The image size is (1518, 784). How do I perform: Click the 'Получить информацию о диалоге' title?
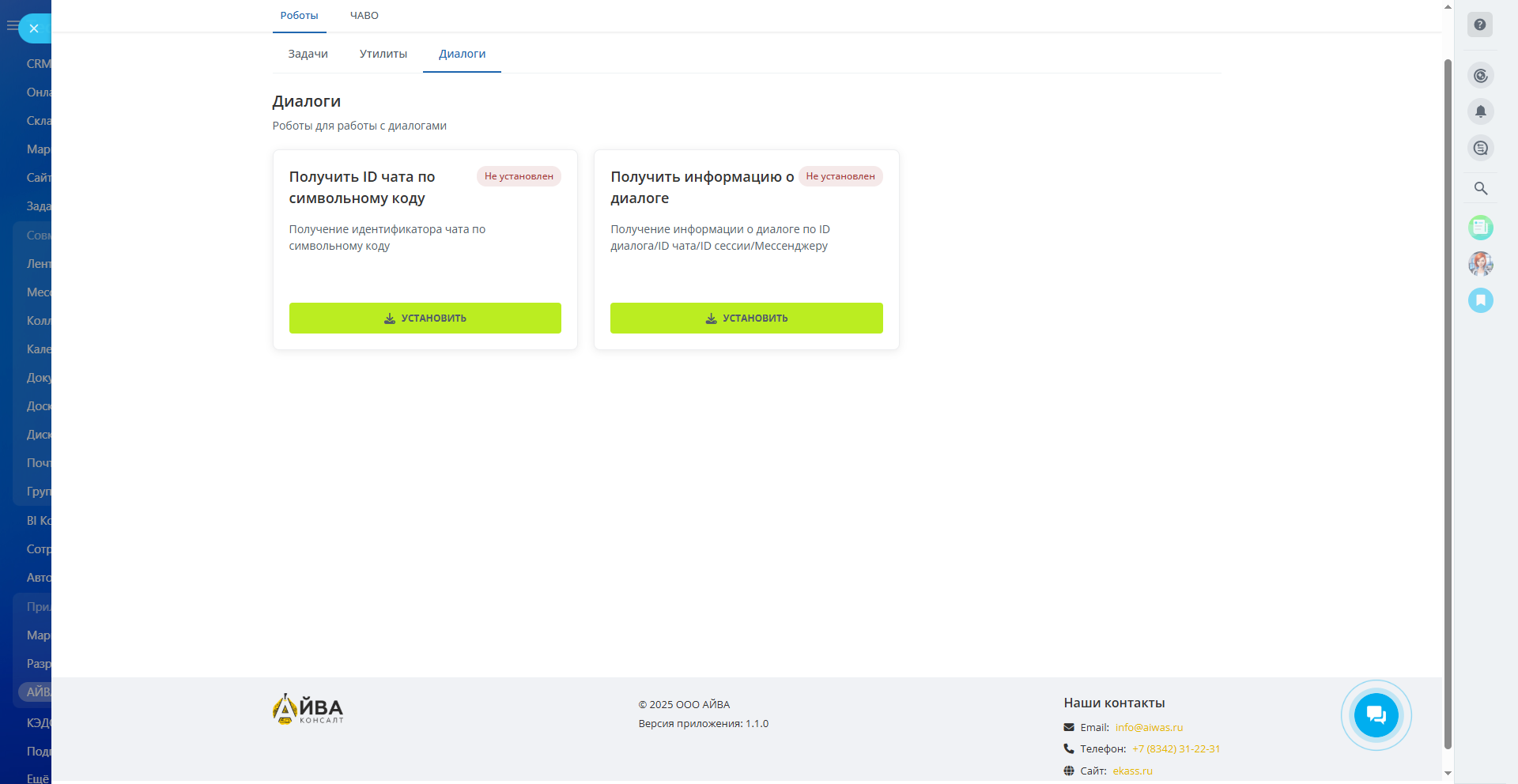click(702, 187)
